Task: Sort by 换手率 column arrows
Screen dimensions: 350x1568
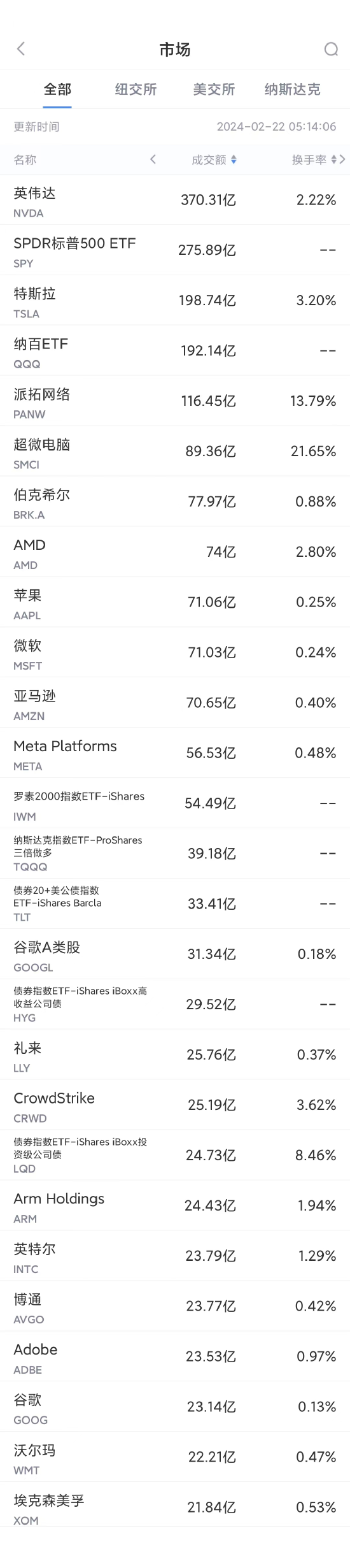Action: click(334, 160)
